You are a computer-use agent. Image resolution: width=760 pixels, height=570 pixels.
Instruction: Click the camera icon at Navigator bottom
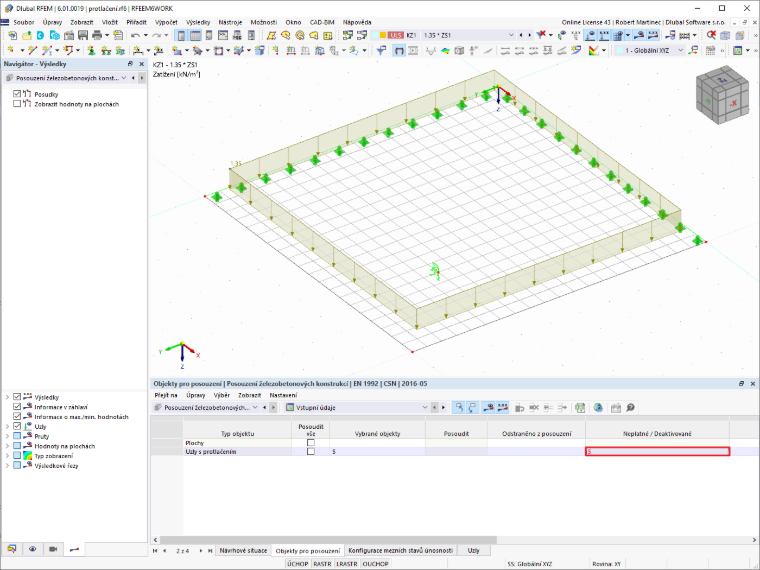pos(53,549)
